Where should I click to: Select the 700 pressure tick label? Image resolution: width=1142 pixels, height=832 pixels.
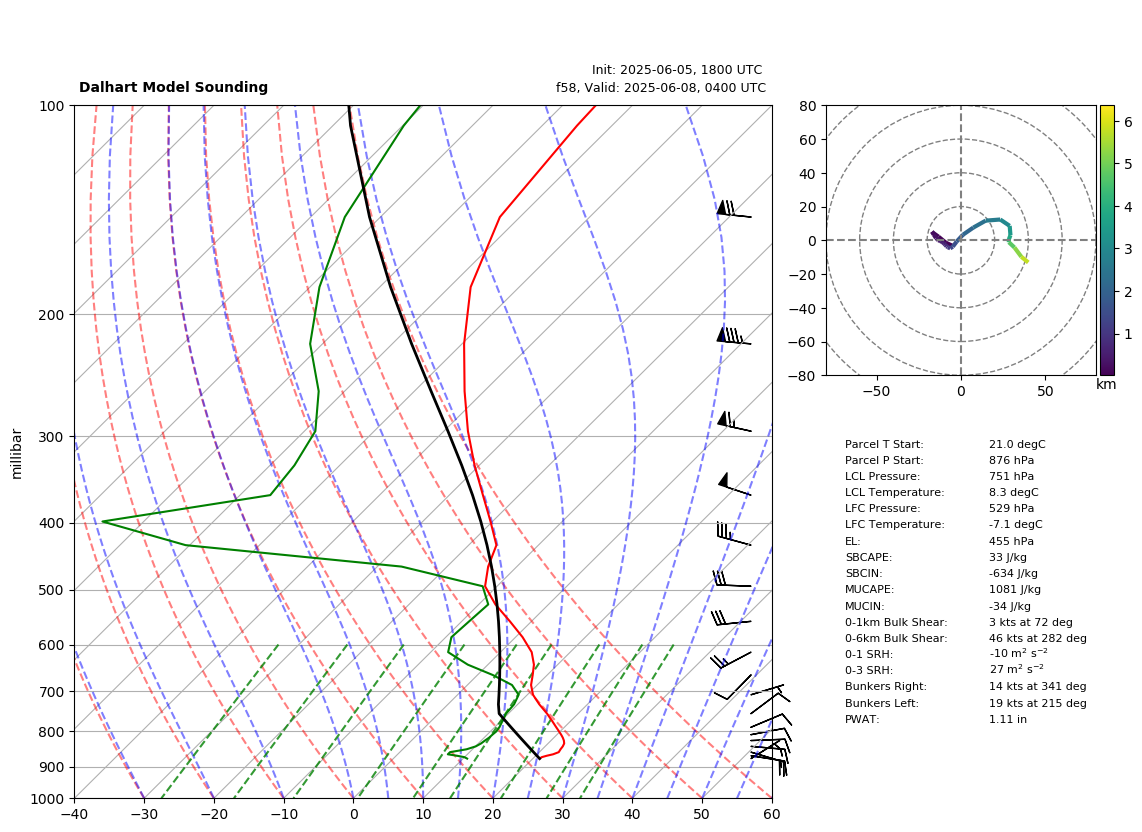coord(52,691)
